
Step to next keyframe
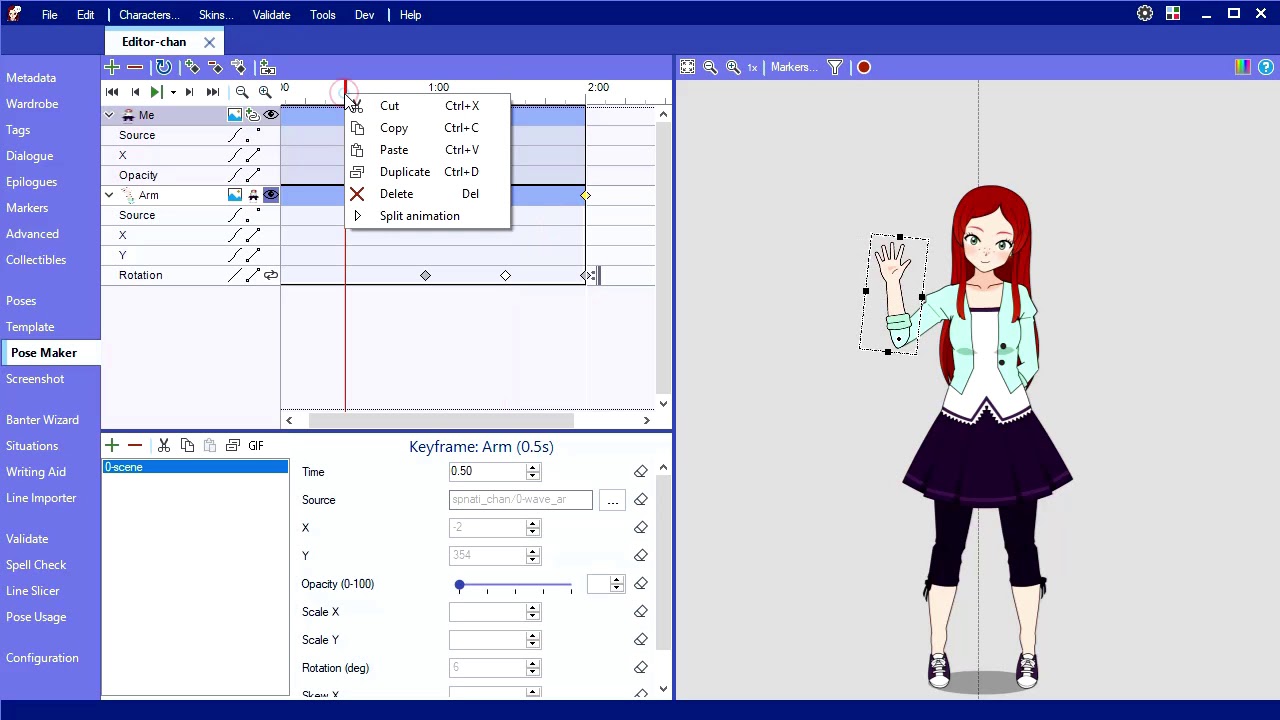coord(189,92)
